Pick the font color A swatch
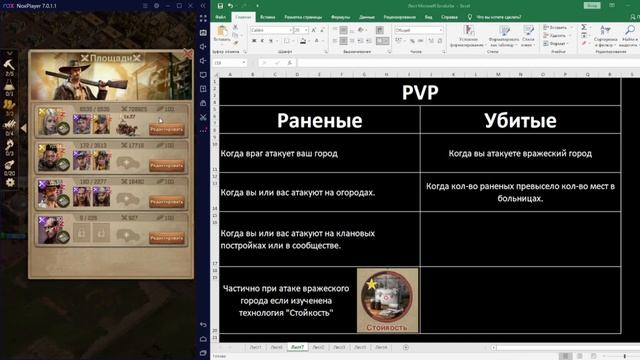Screen dimensions: 640x360 (x=316, y=41)
